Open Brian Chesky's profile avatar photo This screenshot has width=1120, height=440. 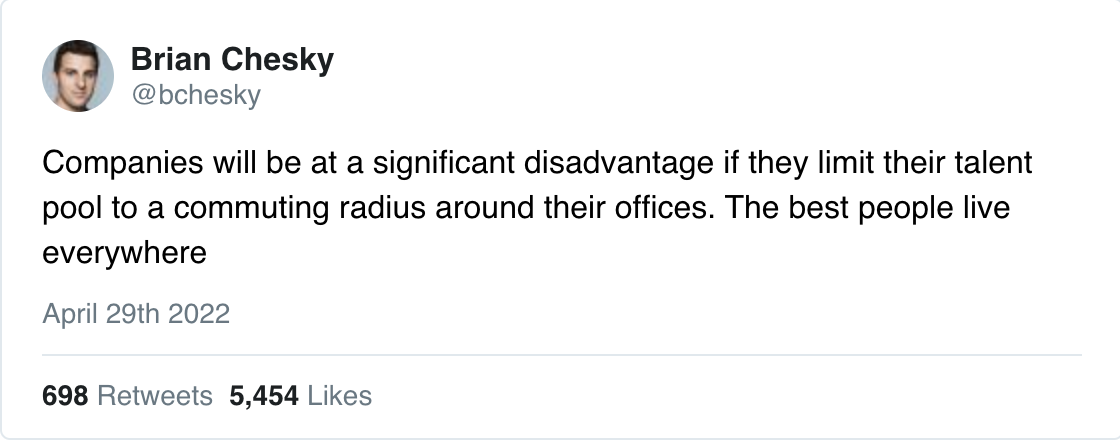78,76
